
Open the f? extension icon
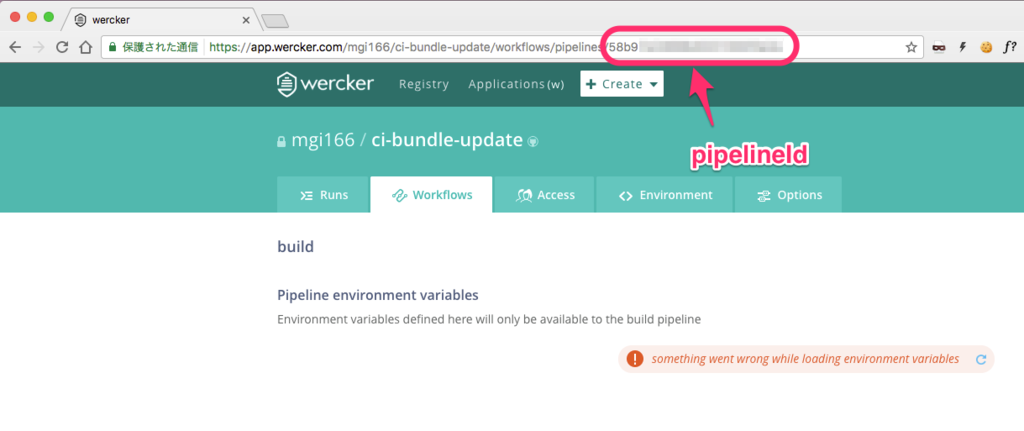click(1009, 47)
